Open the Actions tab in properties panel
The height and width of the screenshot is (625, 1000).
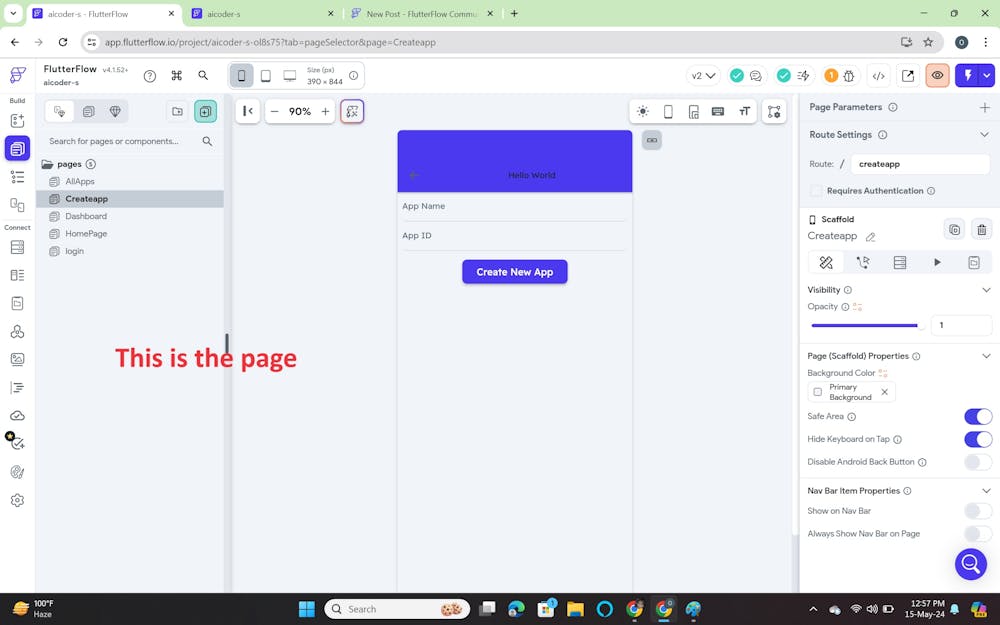point(862,262)
